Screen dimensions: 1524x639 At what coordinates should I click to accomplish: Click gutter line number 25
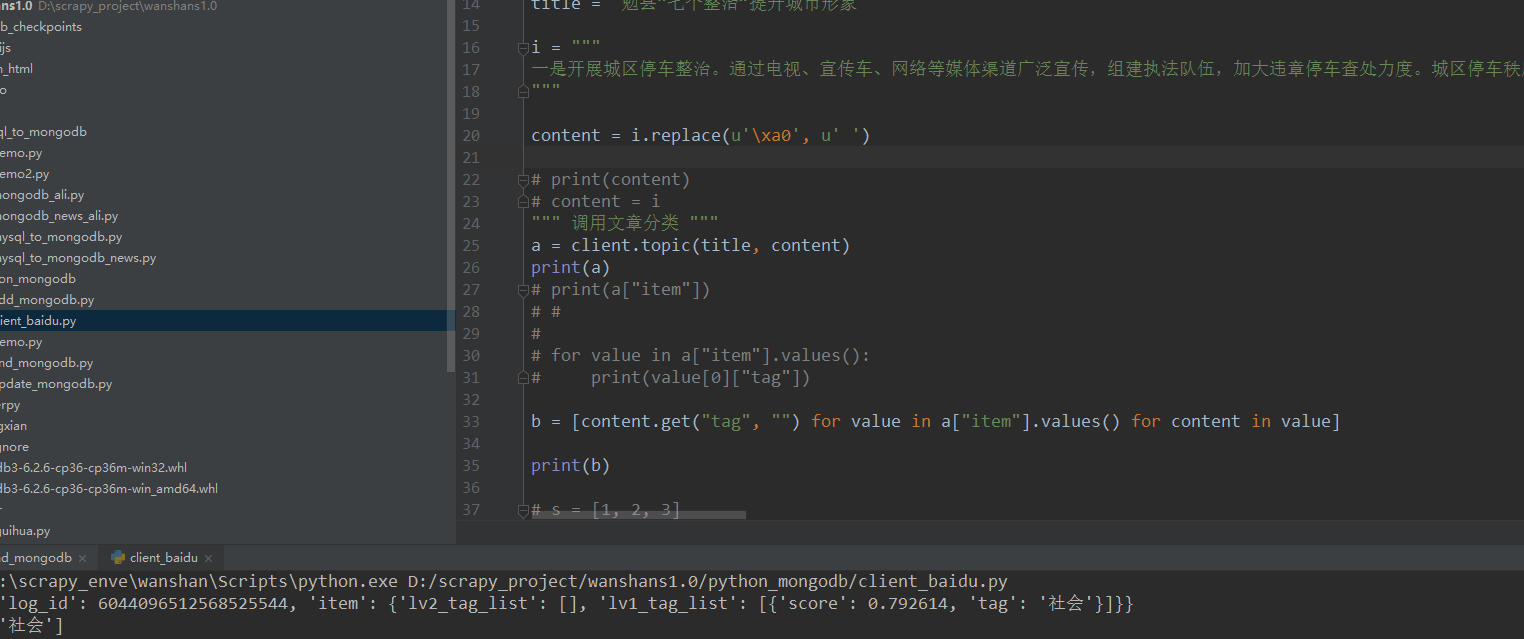470,246
